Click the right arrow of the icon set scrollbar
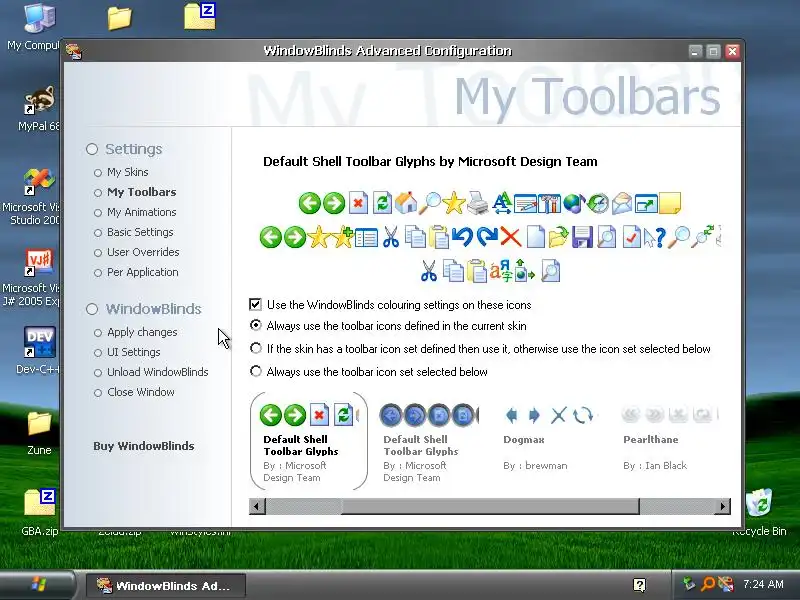This screenshot has height=600, width=800. [722, 506]
